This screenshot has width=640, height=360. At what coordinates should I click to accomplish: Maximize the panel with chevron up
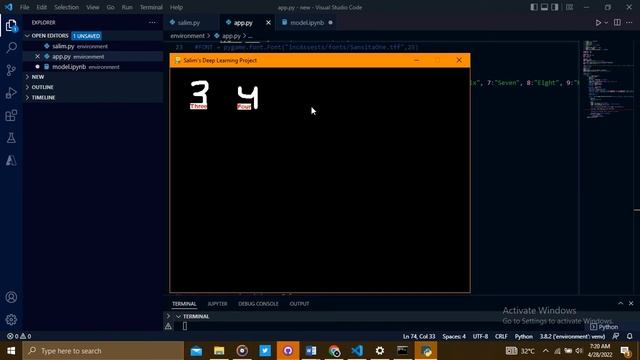pyautogui.click(x=620, y=303)
